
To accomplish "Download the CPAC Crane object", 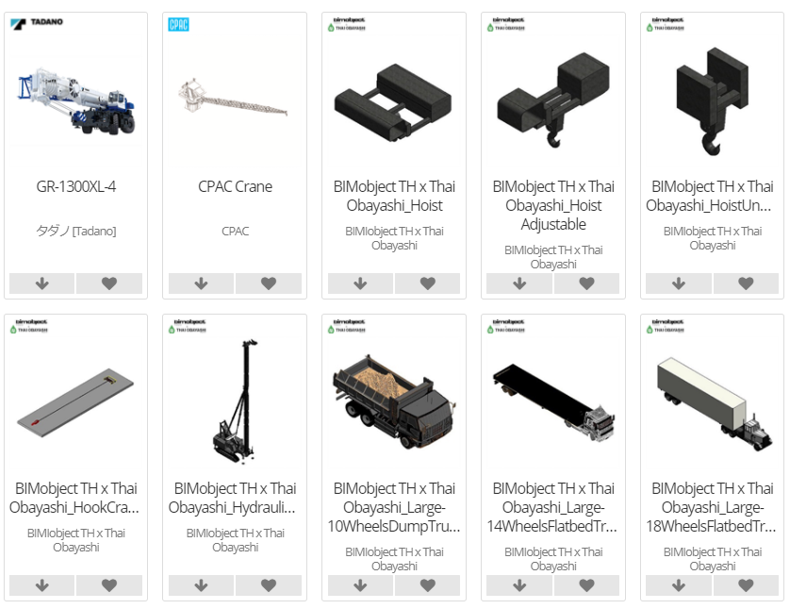I will [x=201, y=283].
